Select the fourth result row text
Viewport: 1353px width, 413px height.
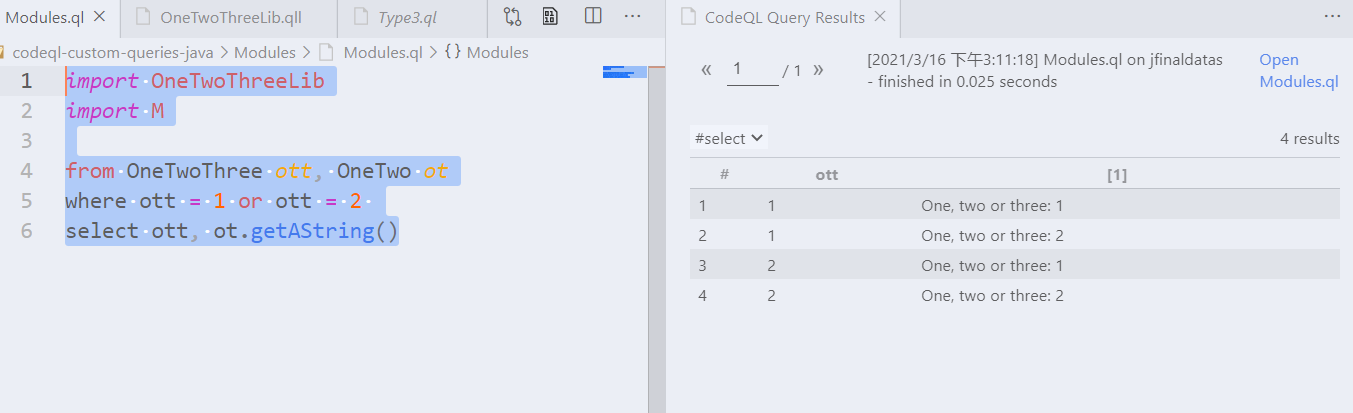(992, 296)
